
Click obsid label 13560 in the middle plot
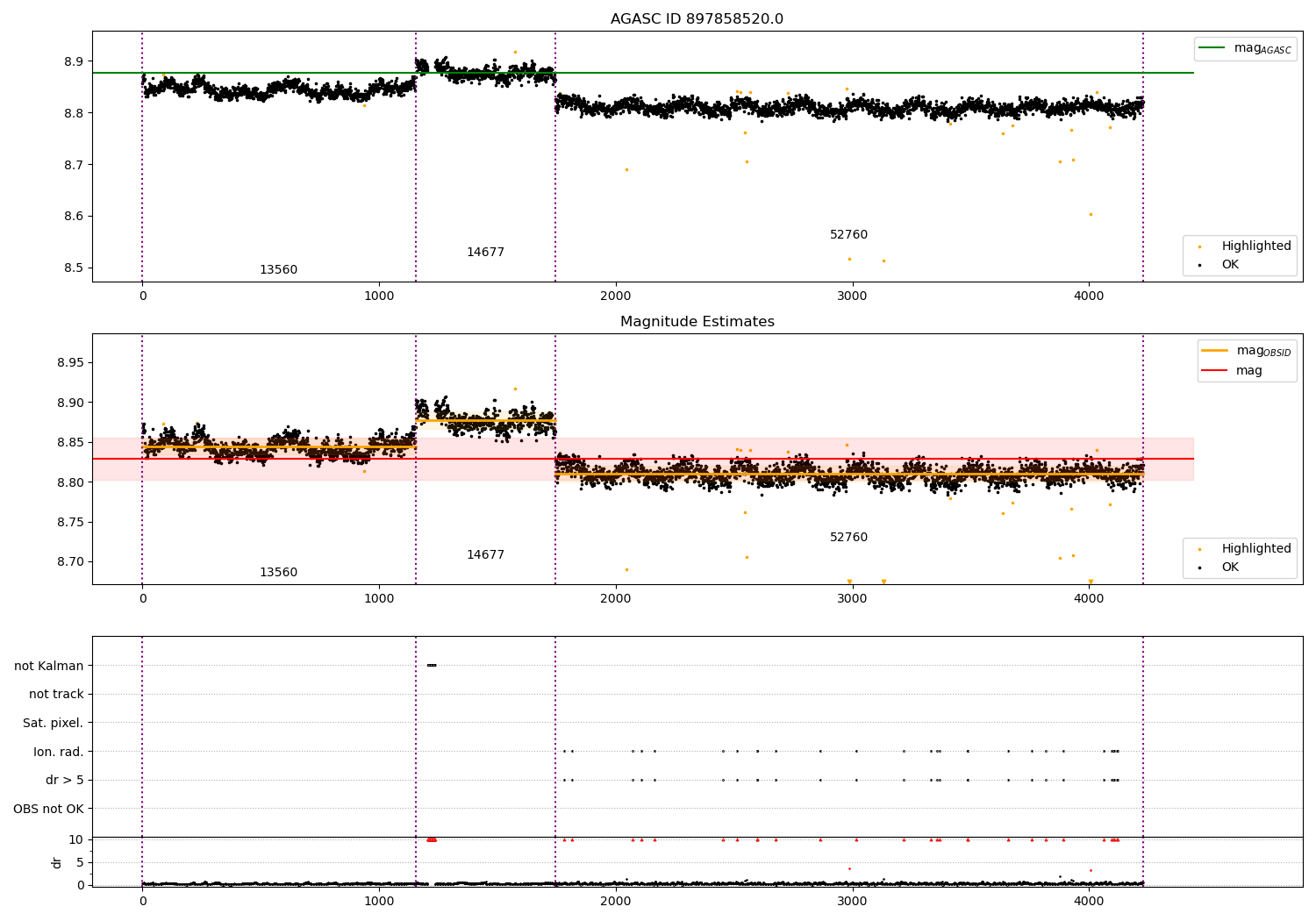click(x=278, y=573)
